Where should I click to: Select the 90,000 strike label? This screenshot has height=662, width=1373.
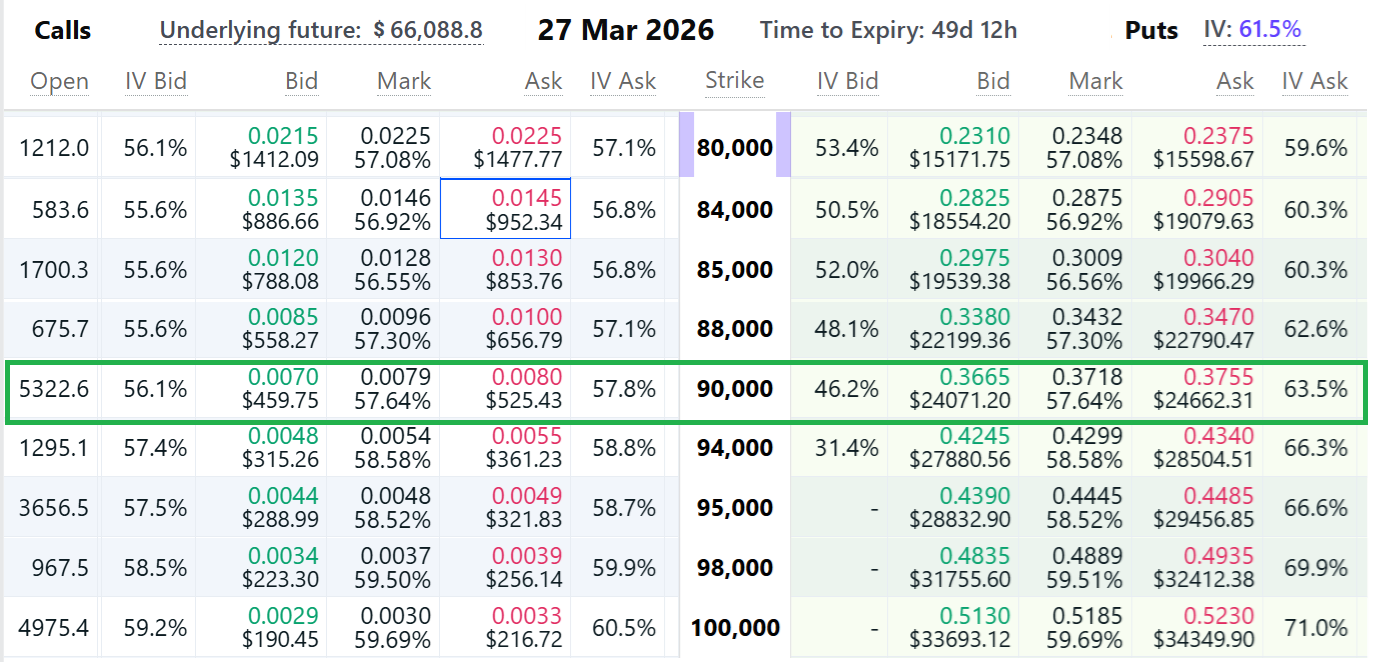point(735,389)
